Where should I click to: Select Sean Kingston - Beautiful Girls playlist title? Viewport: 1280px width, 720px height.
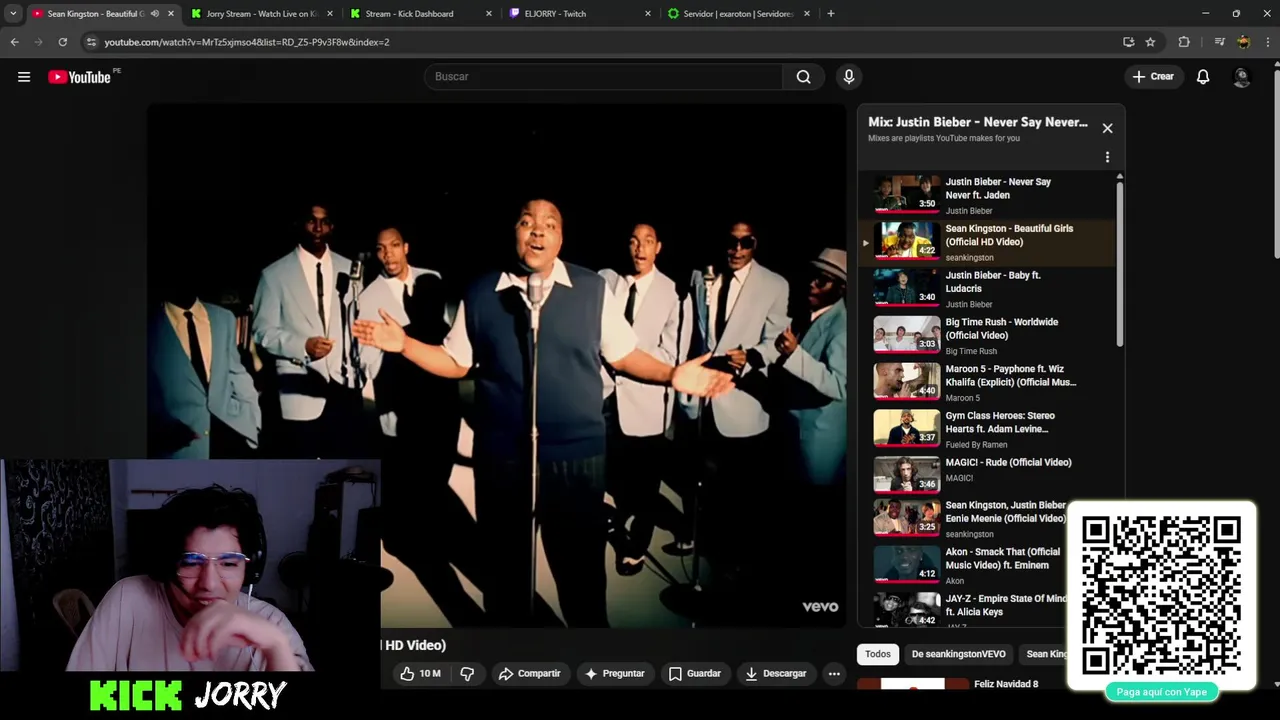pos(1009,235)
